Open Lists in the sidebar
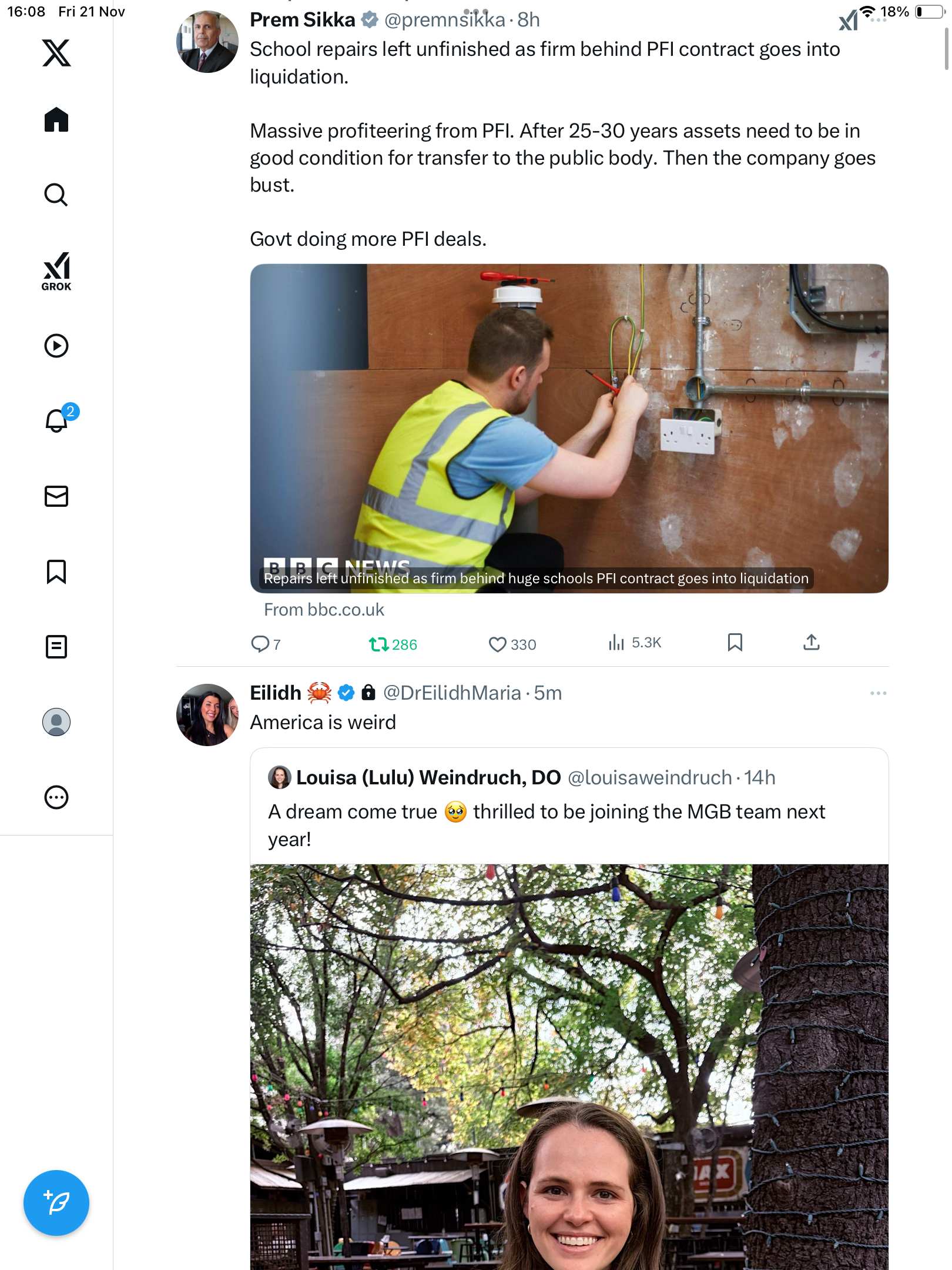952x1270 pixels. (x=56, y=647)
